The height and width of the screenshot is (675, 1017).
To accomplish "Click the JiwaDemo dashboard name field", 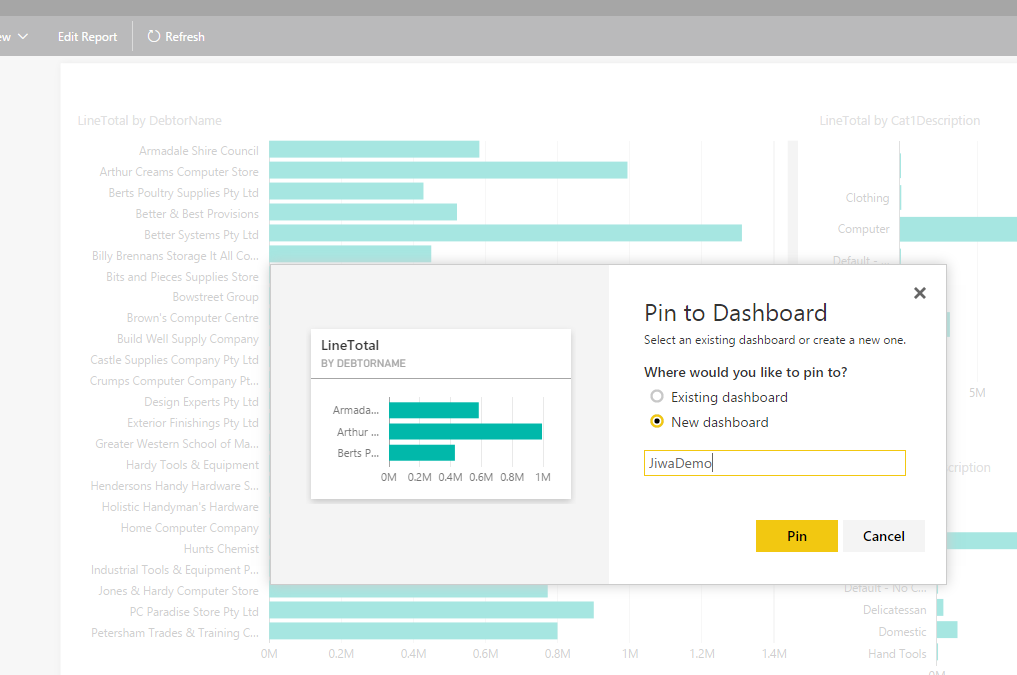I will click(774, 463).
